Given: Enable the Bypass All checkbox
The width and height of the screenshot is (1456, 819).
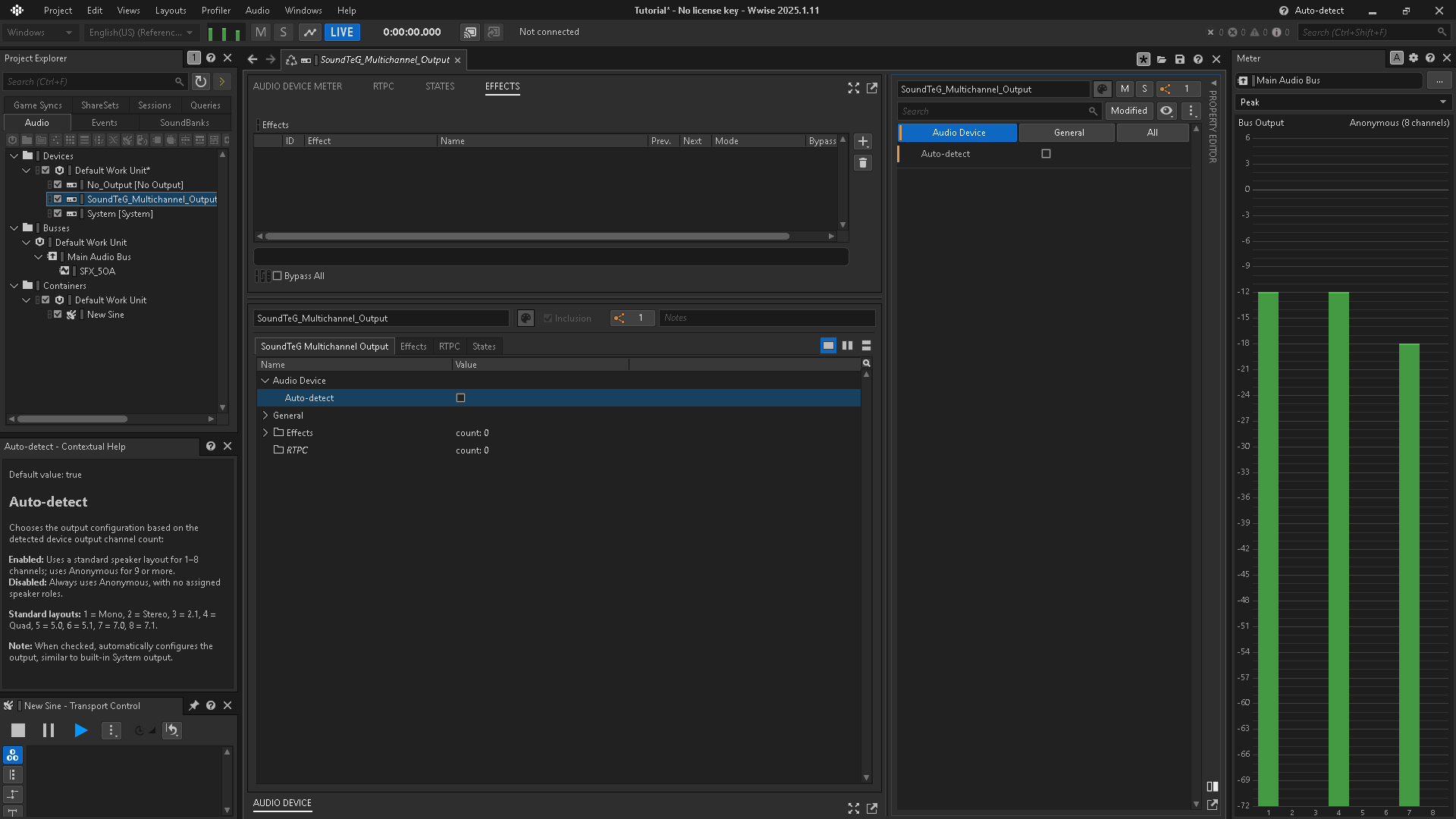Looking at the screenshot, I should coord(278,276).
